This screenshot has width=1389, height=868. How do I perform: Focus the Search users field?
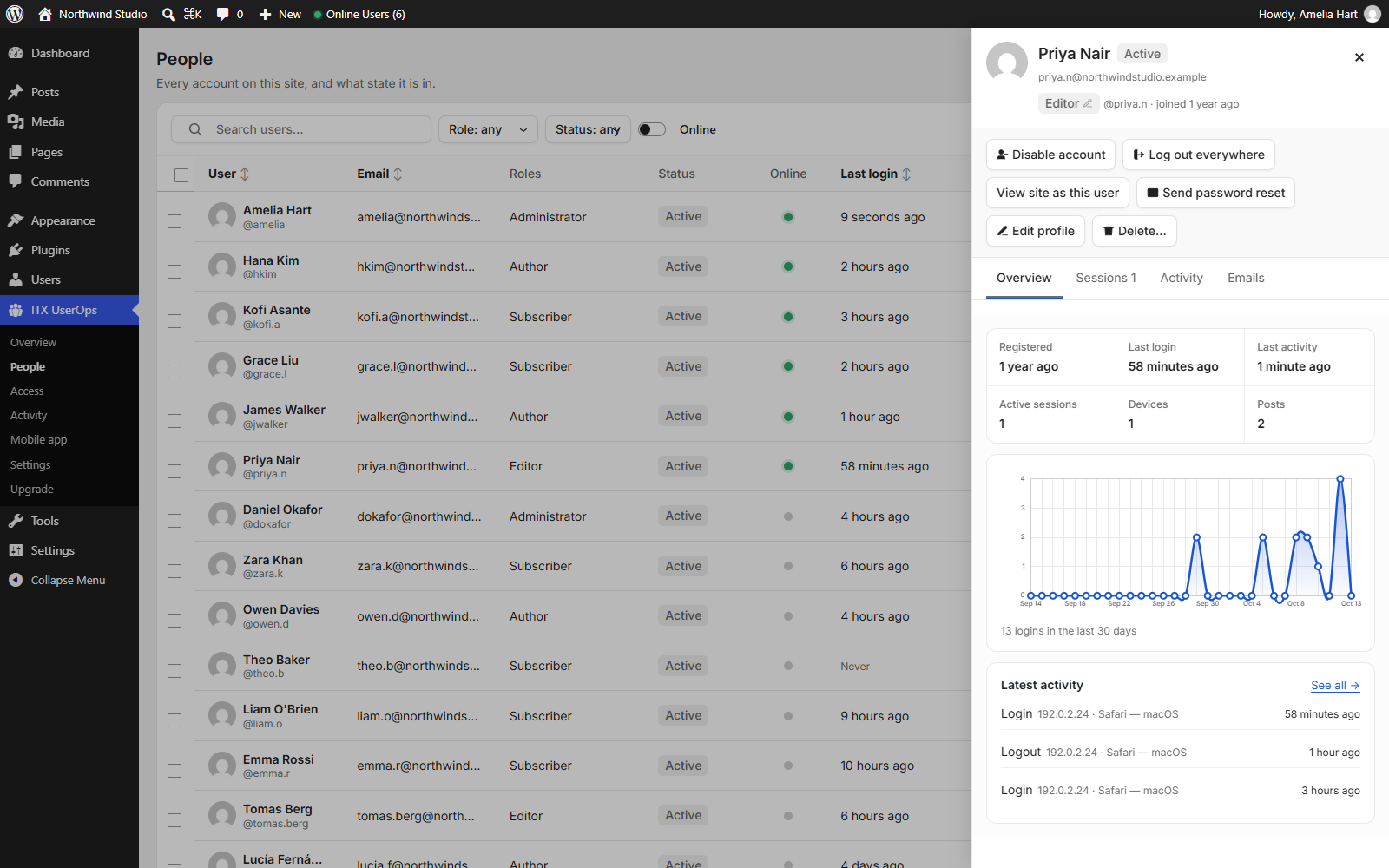tap(301, 129)
